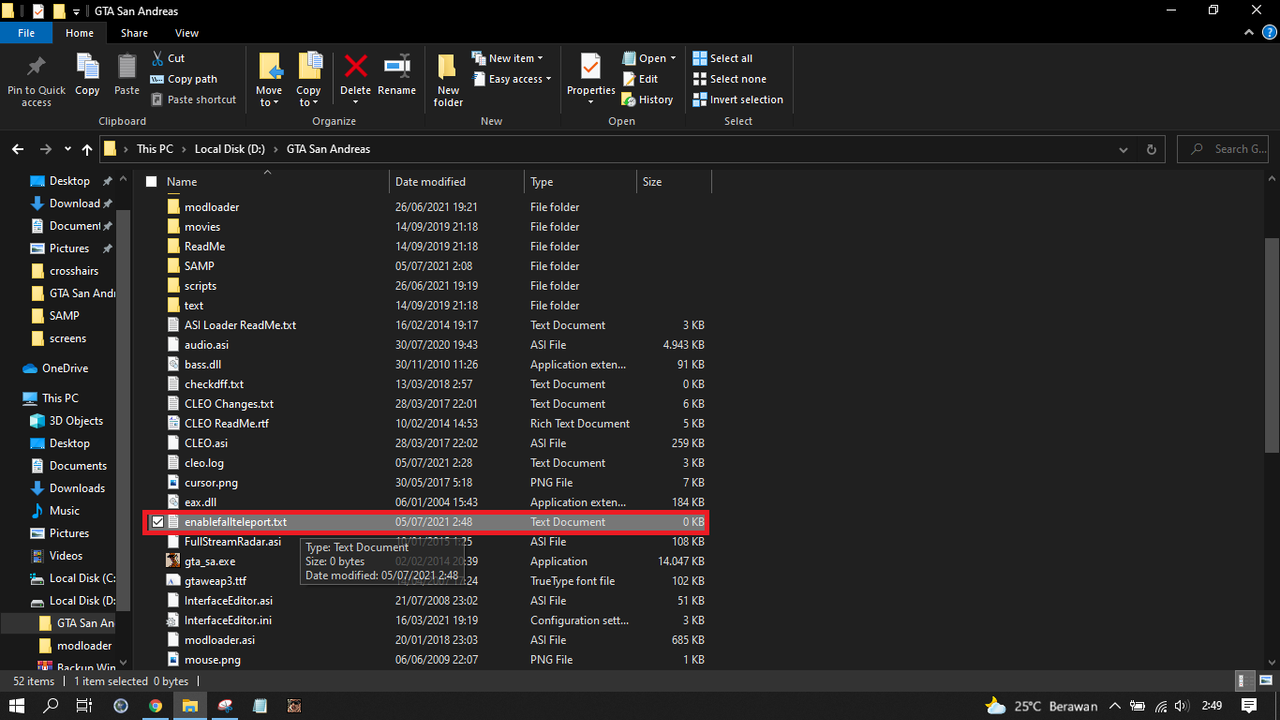
Task: Expand the Open button dropdown arrow
Action: click(x=673, y=58)
